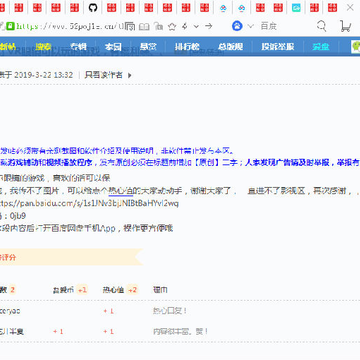Image resolution: width=360 pixels, height=360 pixels.
Task: Open the cyan 爱盘 menu item
Action: coord(321,47)
